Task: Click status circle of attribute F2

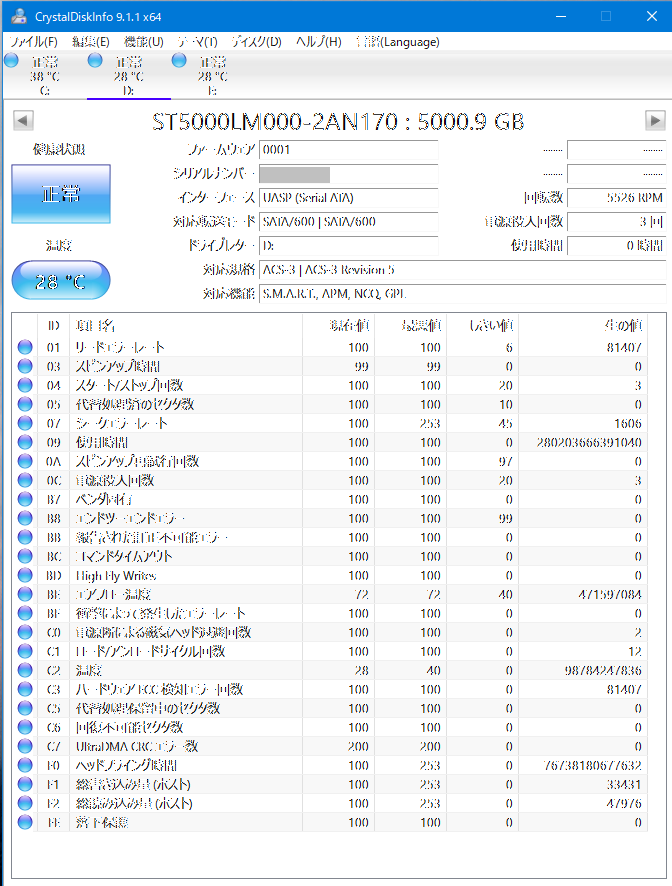Action: (25, 803)
